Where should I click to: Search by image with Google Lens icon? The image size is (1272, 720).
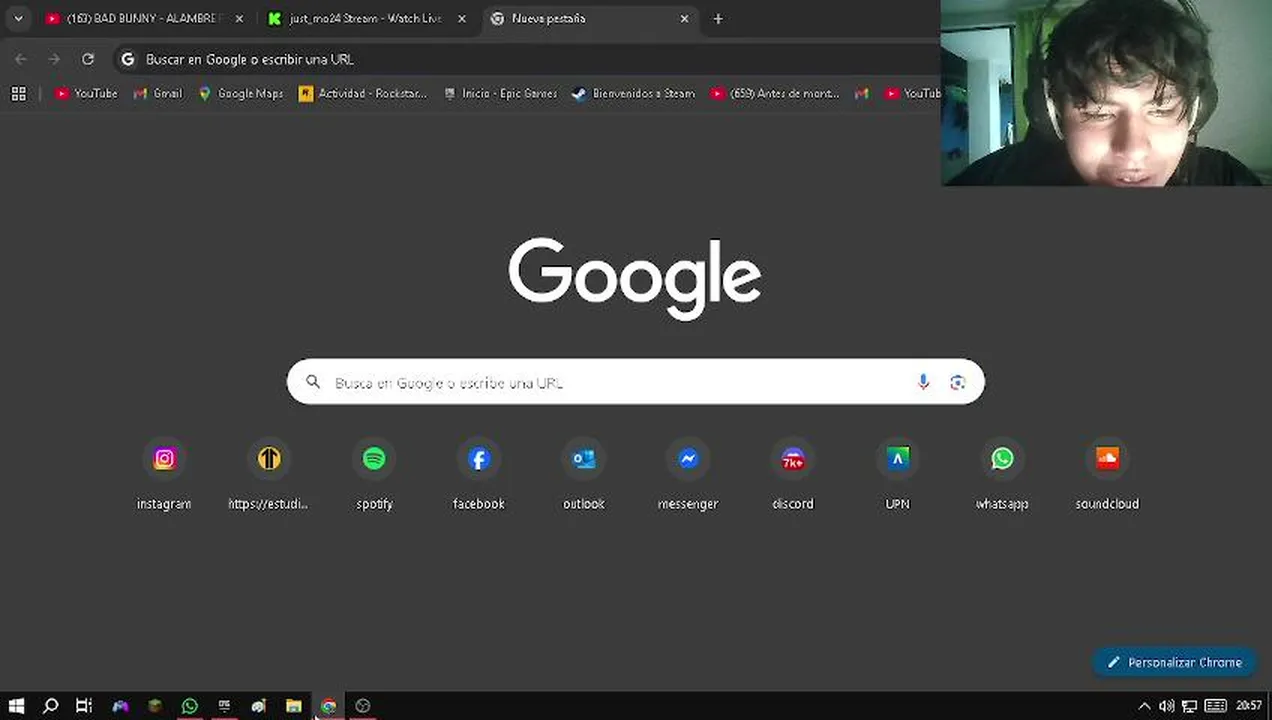pos(958,382)
